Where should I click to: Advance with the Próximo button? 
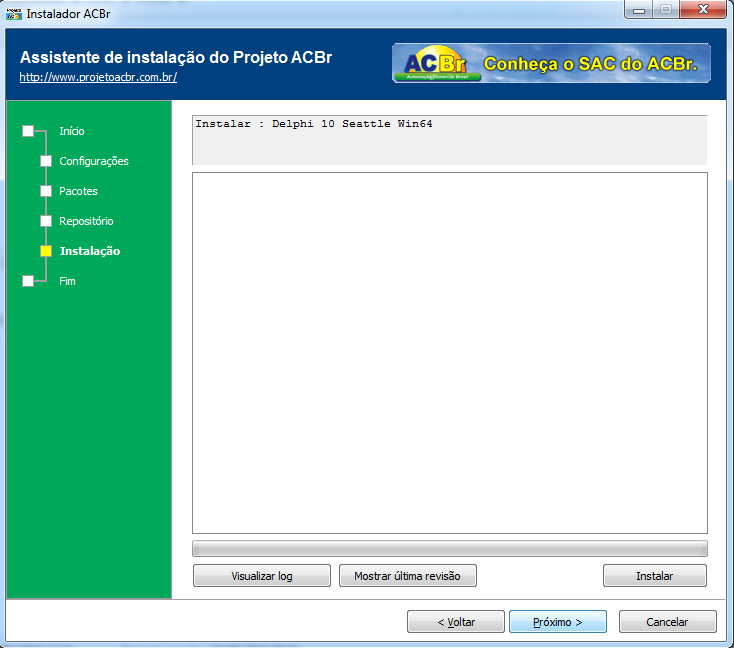pyautogui.click(x=558, y=621)
